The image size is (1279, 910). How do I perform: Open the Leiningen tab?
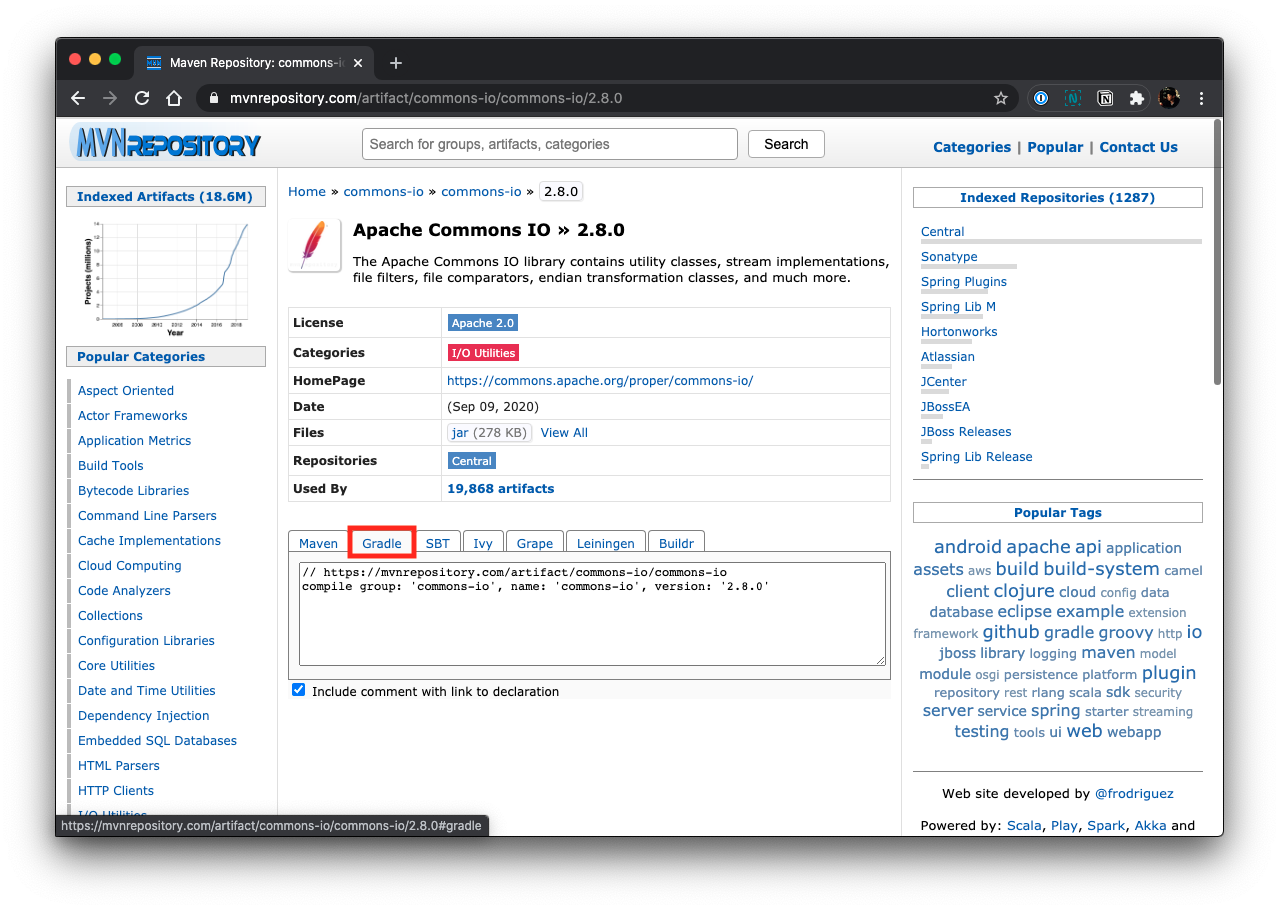605,543
